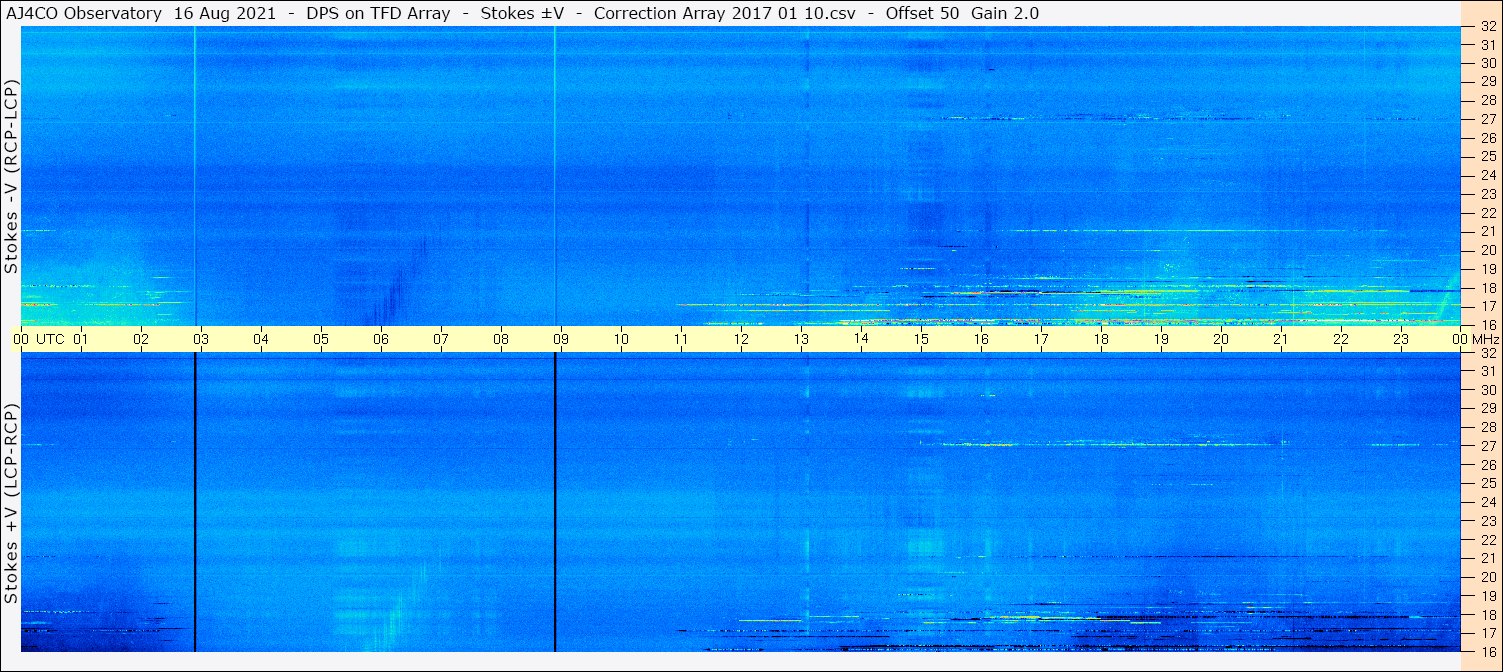
Task: Click the 23 hour label on time axis
Action: 1400,339
